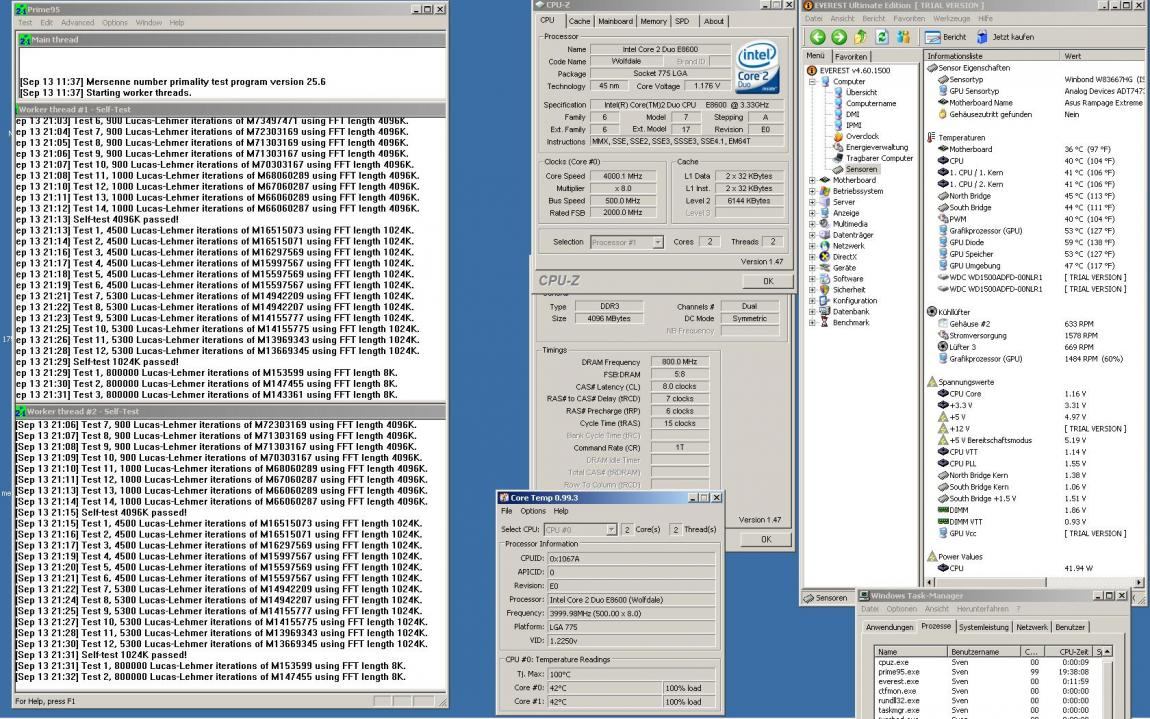
Task: Switch to Task Manager Netzwerk tab
Action: [1032, 627]
